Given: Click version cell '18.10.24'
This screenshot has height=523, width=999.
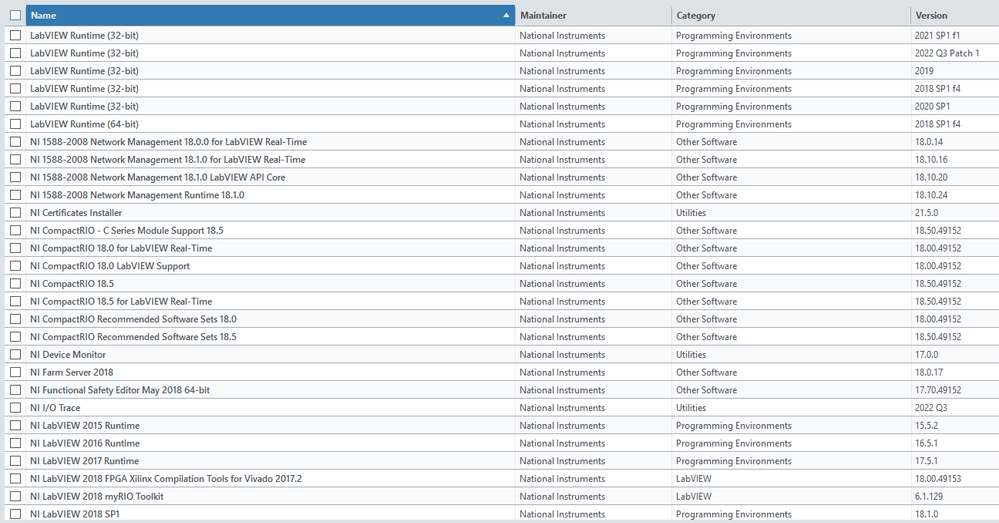Looking at the screenshot, I should pos(931,195).
